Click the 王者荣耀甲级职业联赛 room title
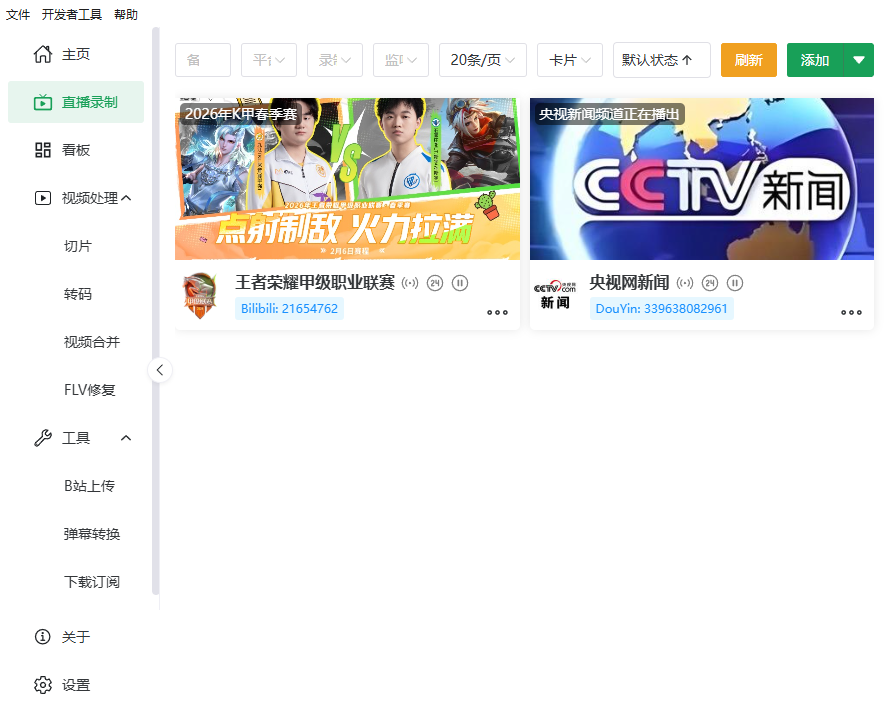Viewport: 884px width, 712px height. tap(315, 282)
